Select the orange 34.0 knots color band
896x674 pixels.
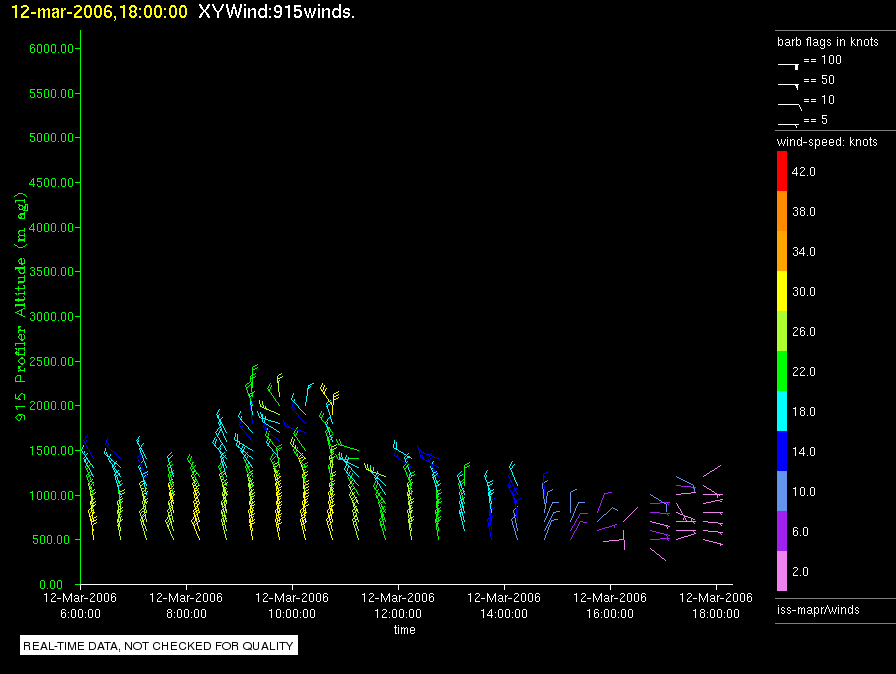point(782,251)
